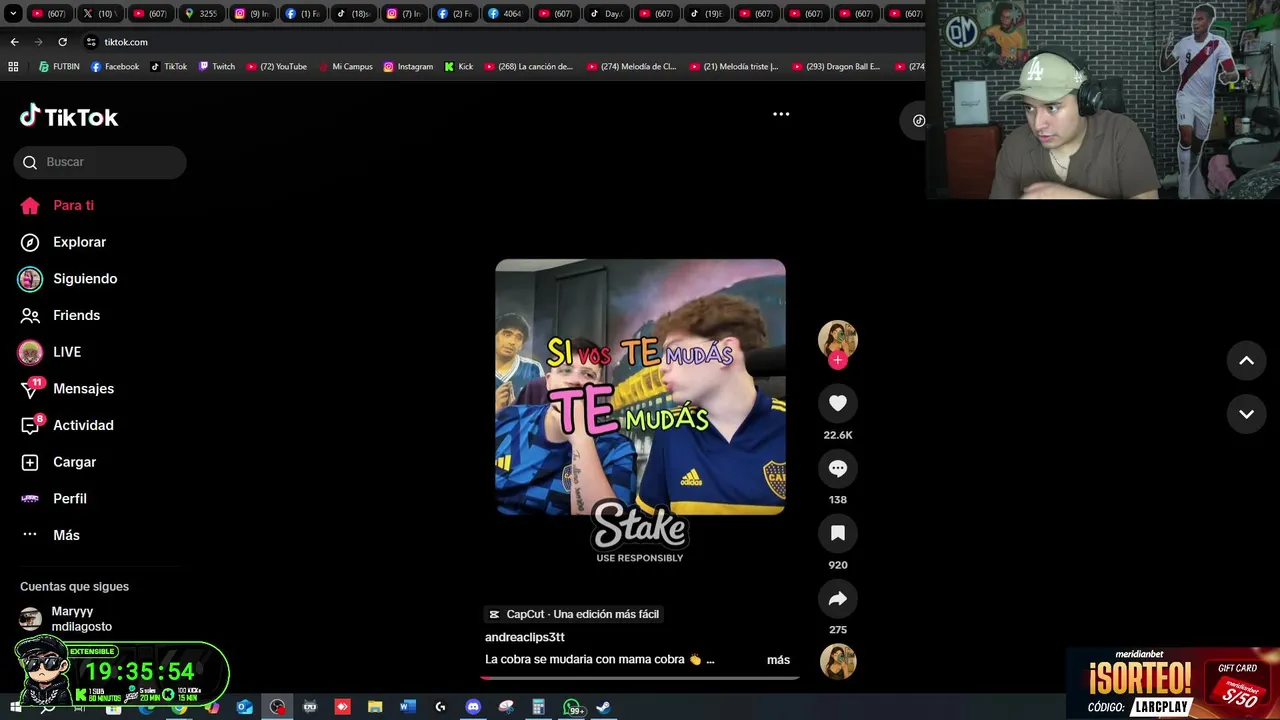Reload the current page
Screen dimensions: 1280x720
pos(62,42)
